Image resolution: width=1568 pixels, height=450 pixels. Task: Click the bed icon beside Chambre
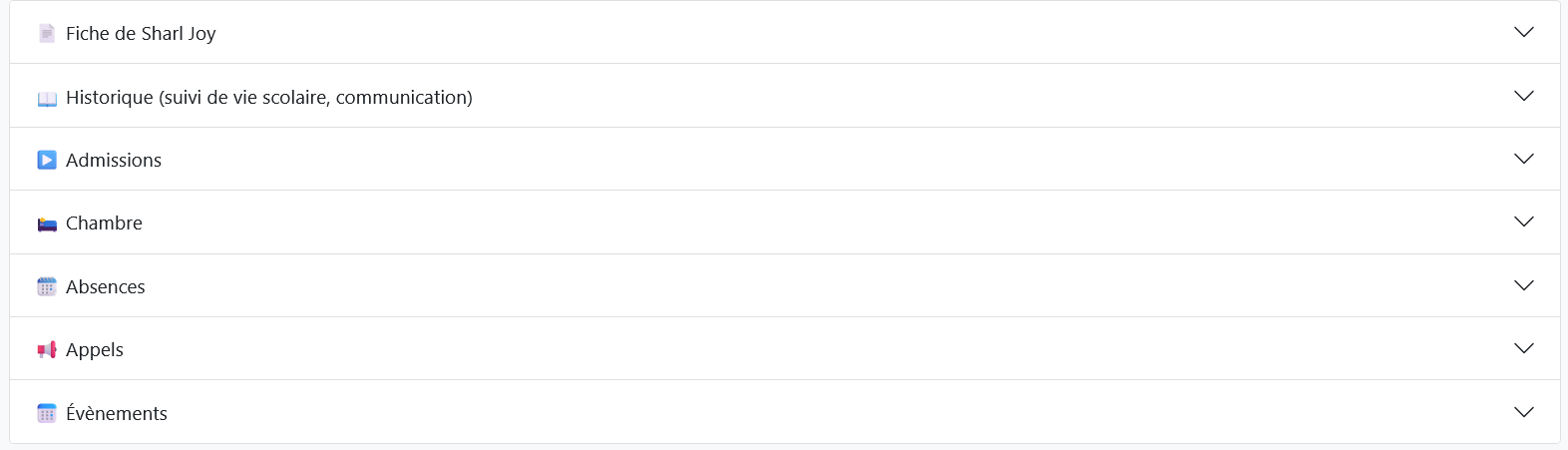[x=47, y=224]
